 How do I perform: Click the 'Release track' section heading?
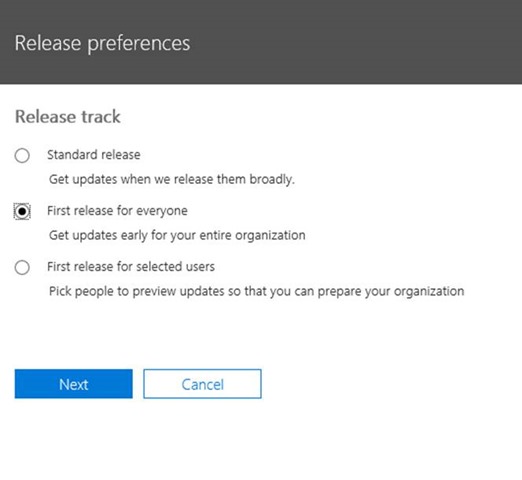68,117
